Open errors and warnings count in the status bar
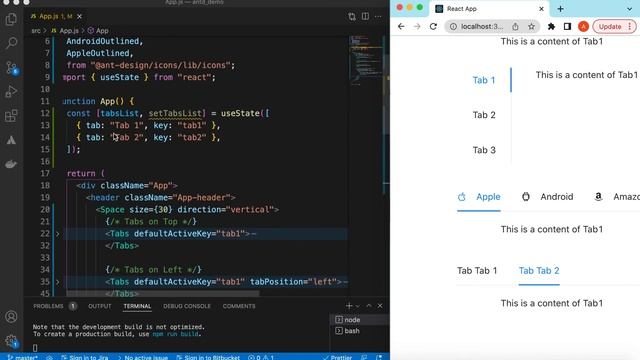 tap(261, 357)
